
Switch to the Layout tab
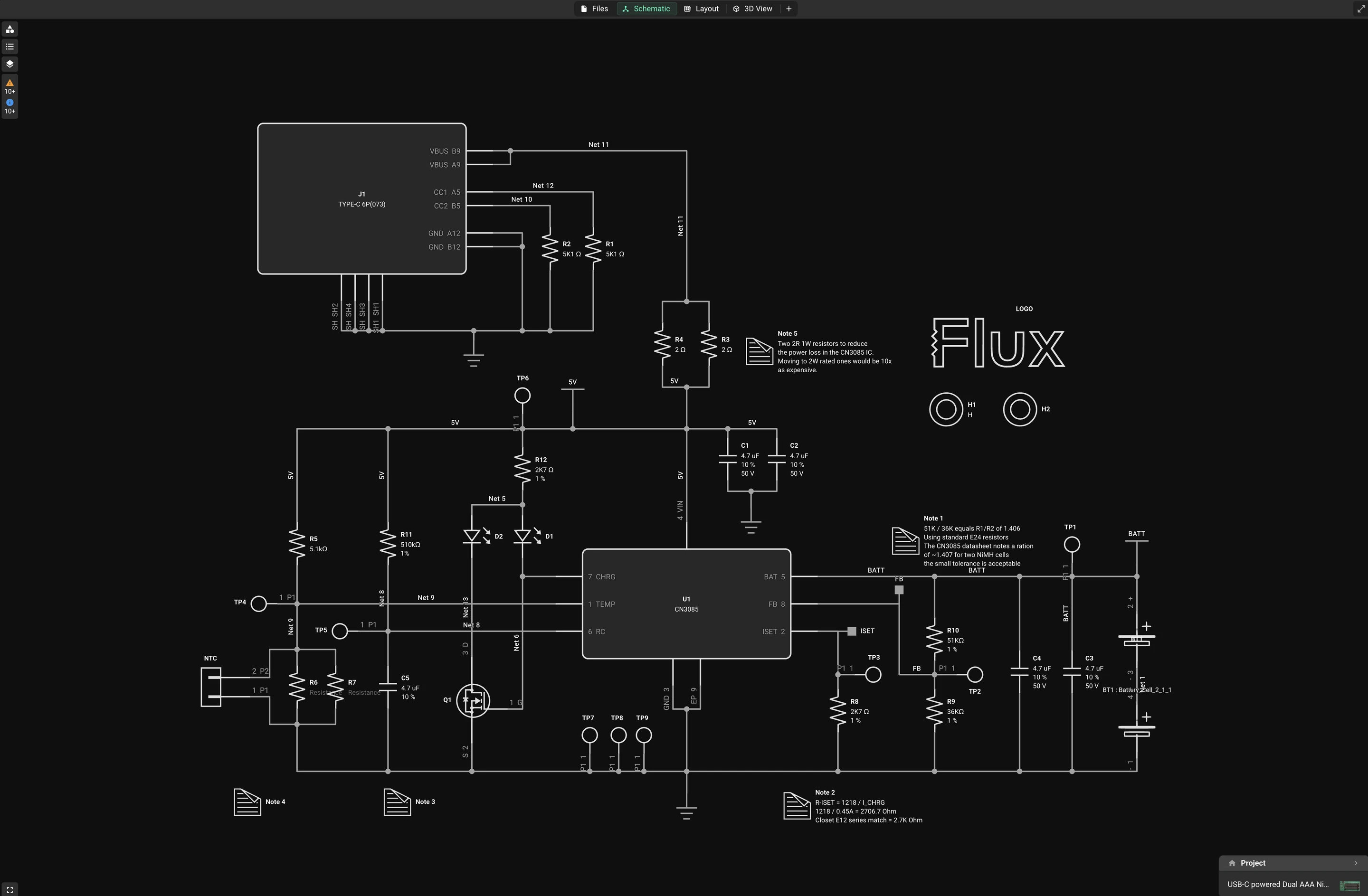coord(701,9)
